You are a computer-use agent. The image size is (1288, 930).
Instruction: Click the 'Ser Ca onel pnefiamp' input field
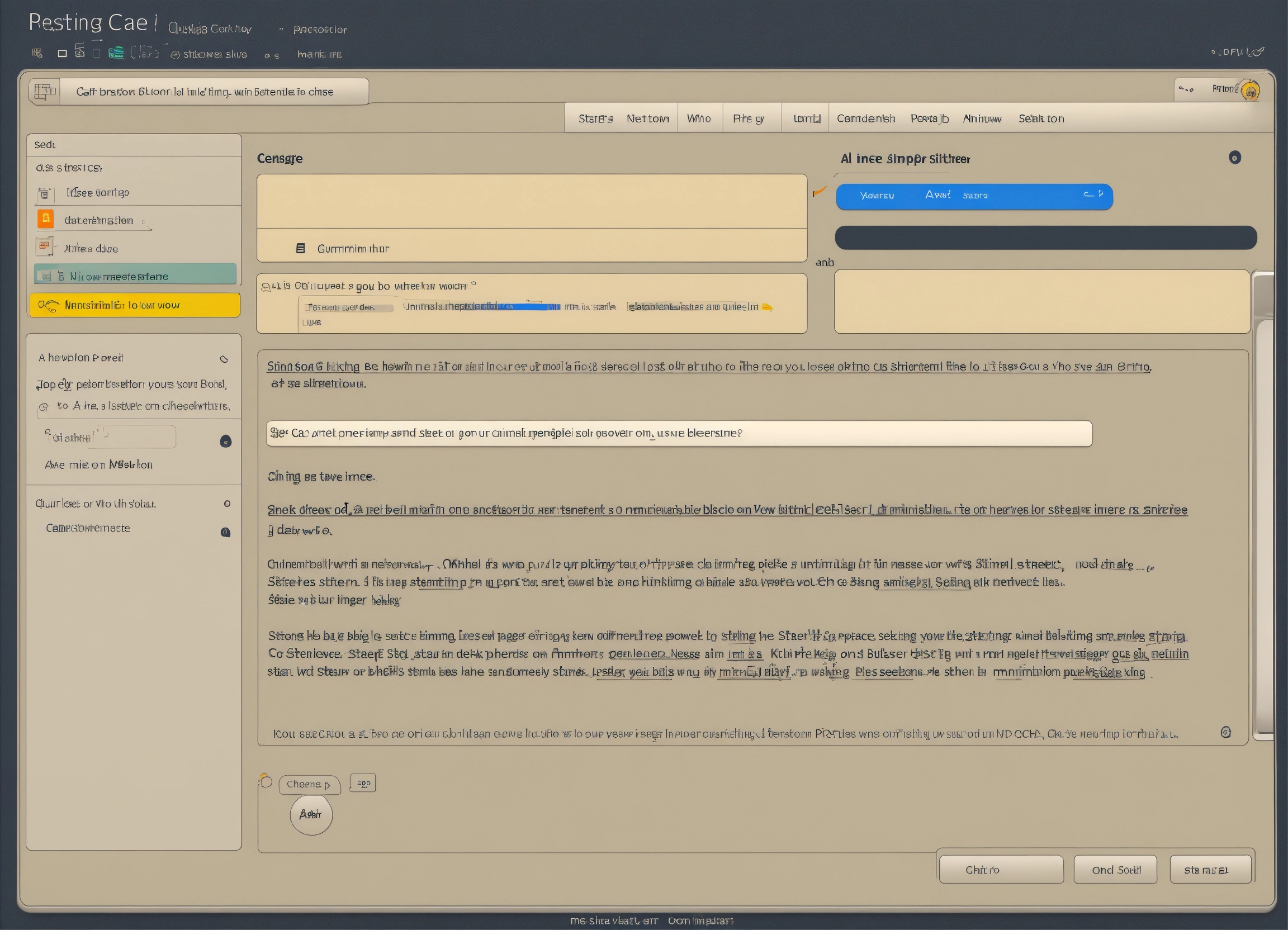pyautogui.click(x=679, y=433)
